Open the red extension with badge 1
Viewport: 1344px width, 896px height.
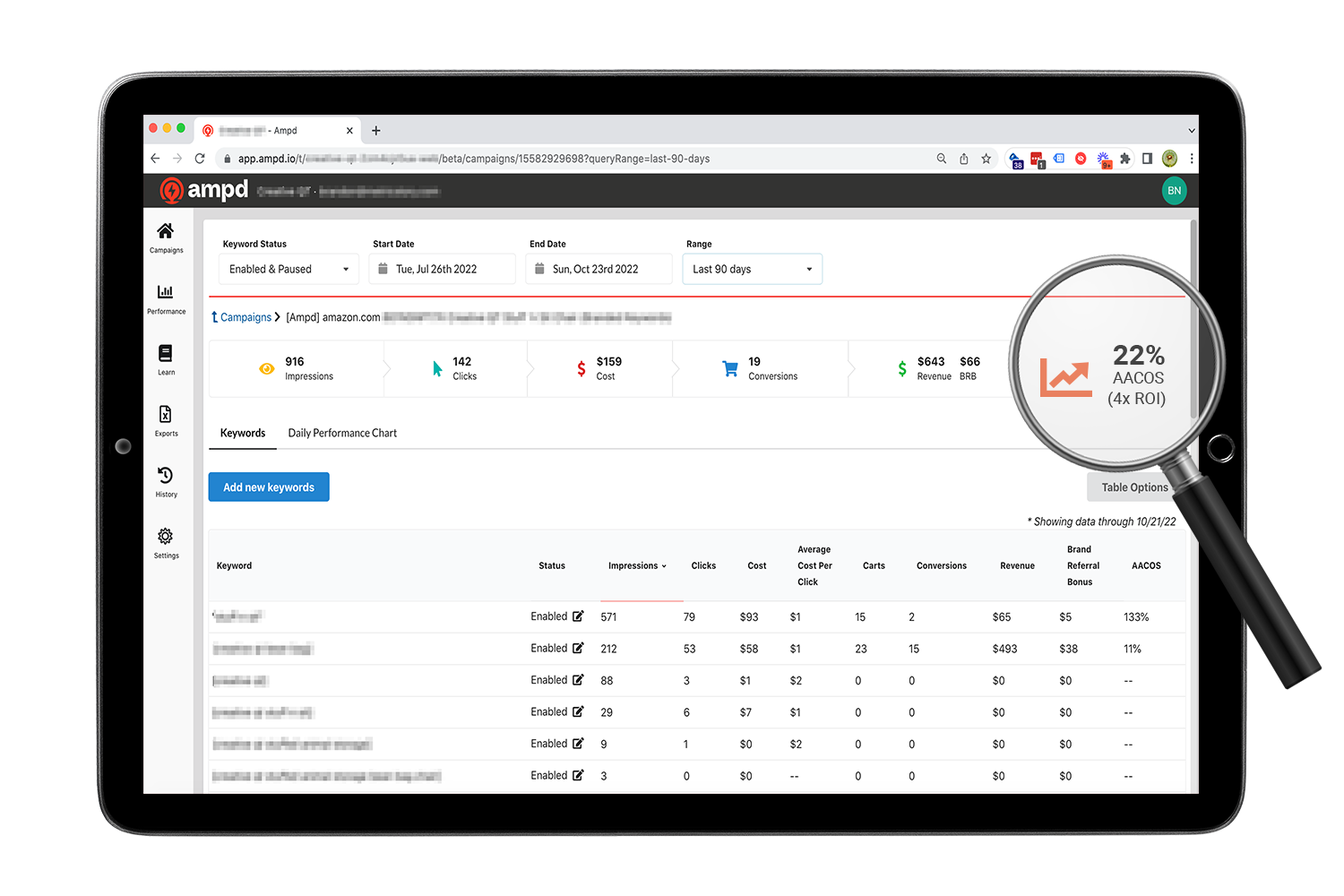tap(1038, 159)
